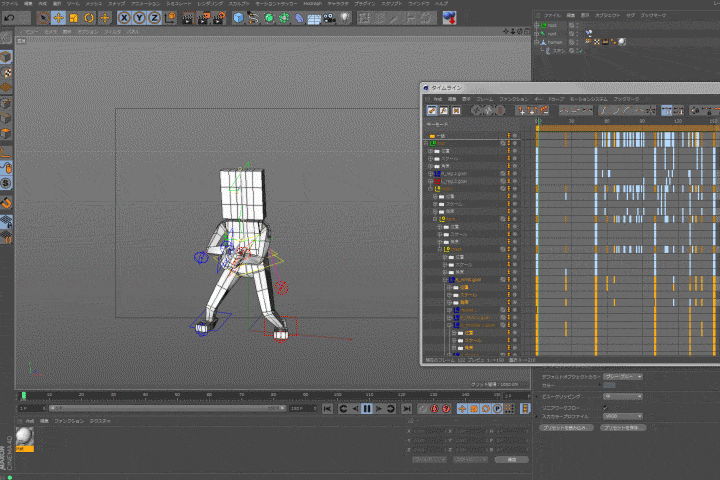Click the Timeline add key icon
The height and width of the screenshot is (480, 720).
(521, 110)
